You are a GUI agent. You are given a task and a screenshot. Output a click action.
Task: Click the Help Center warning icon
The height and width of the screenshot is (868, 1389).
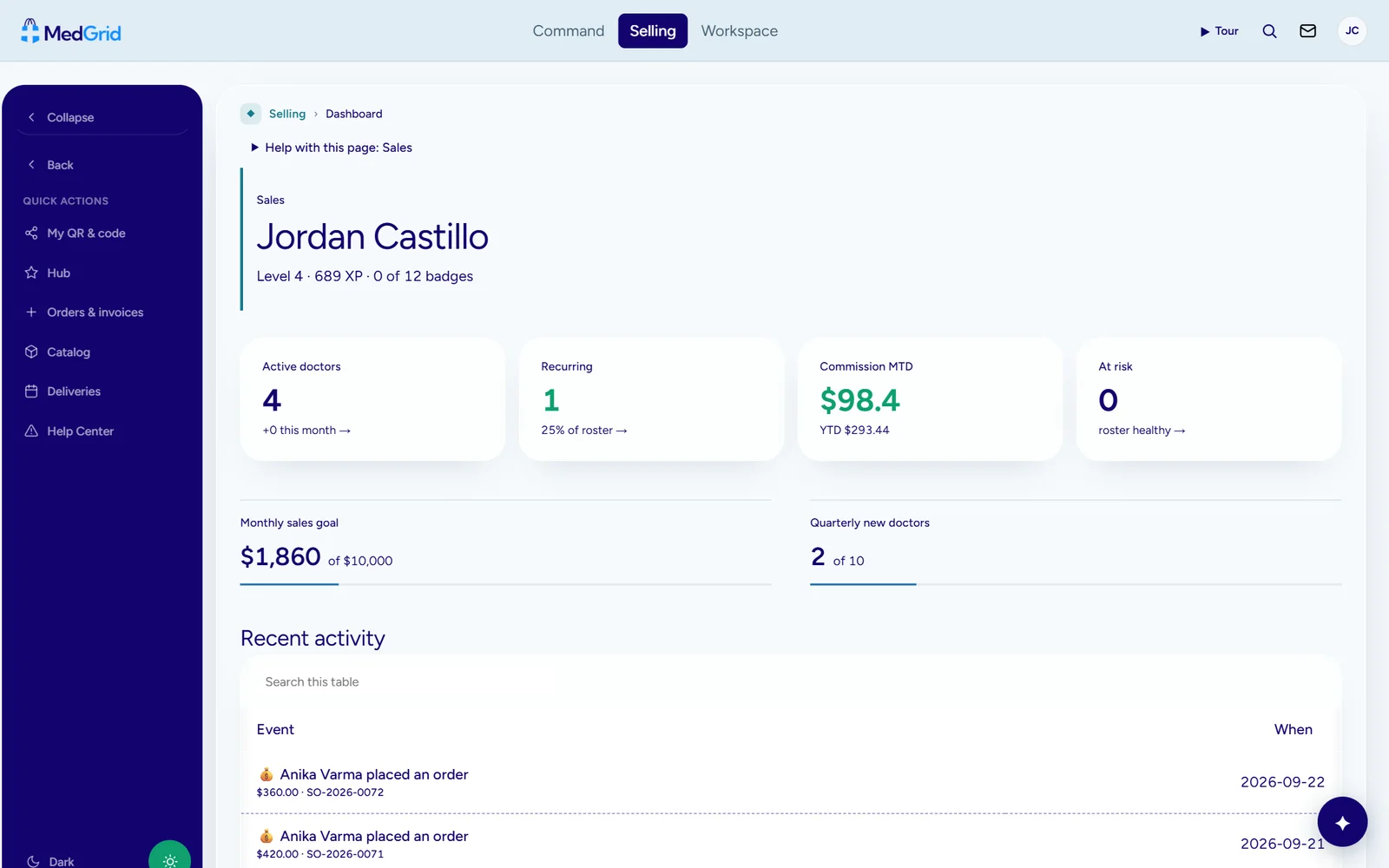(31, 431)
